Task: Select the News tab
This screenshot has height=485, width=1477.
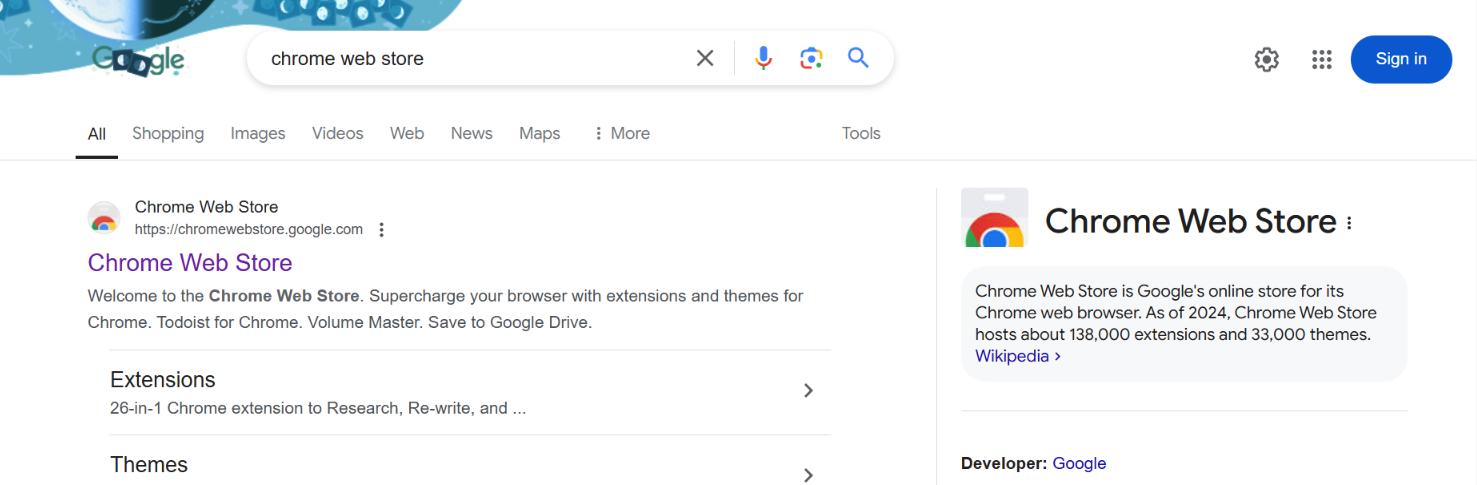Action: point(472,133)
